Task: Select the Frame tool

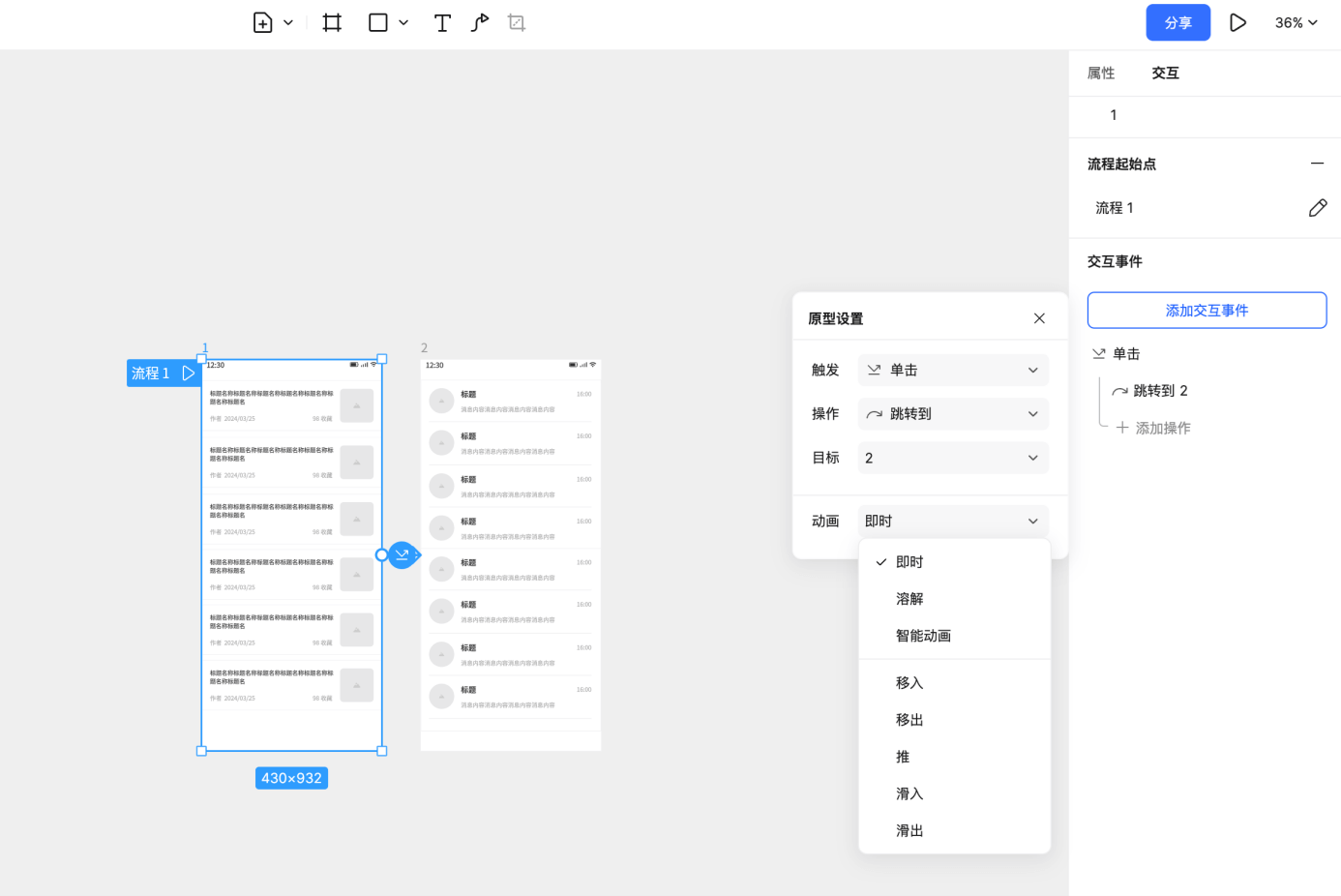Action: 332,22
